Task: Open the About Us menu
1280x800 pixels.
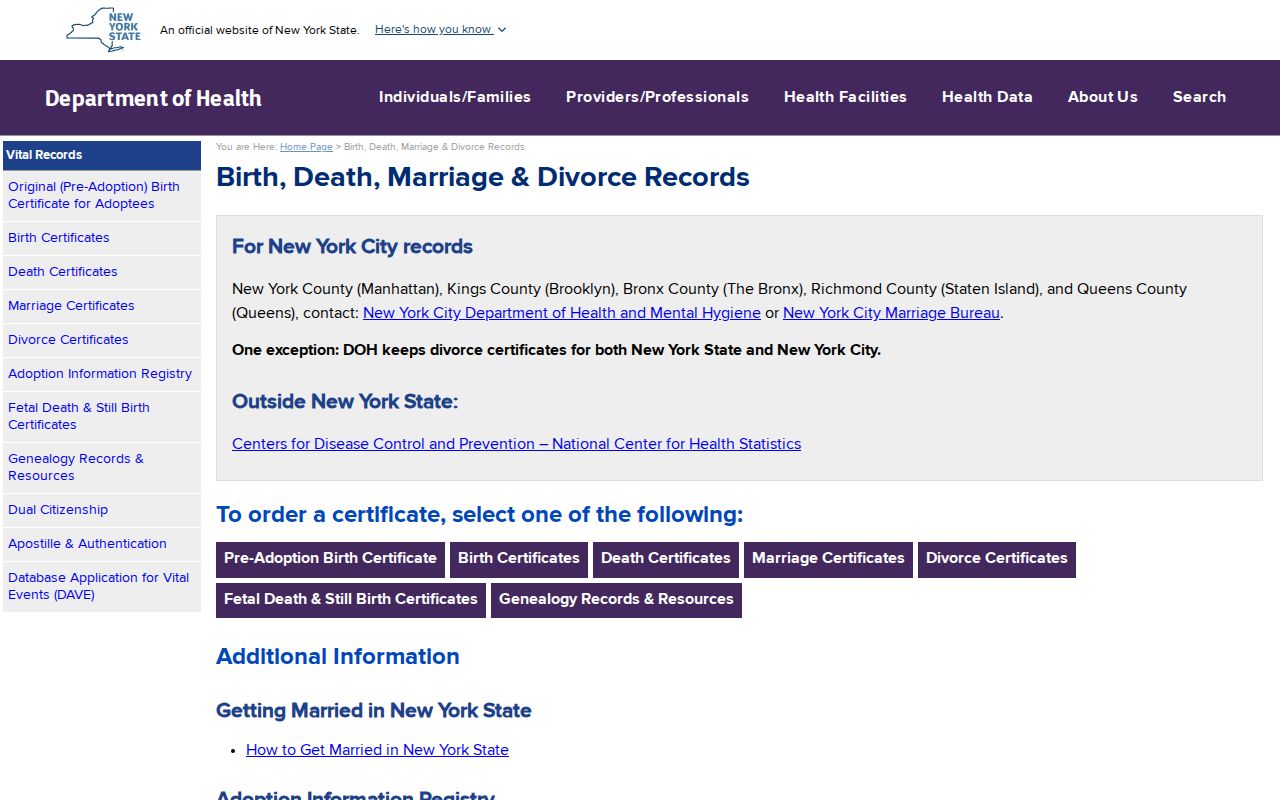Action: 1103,97
